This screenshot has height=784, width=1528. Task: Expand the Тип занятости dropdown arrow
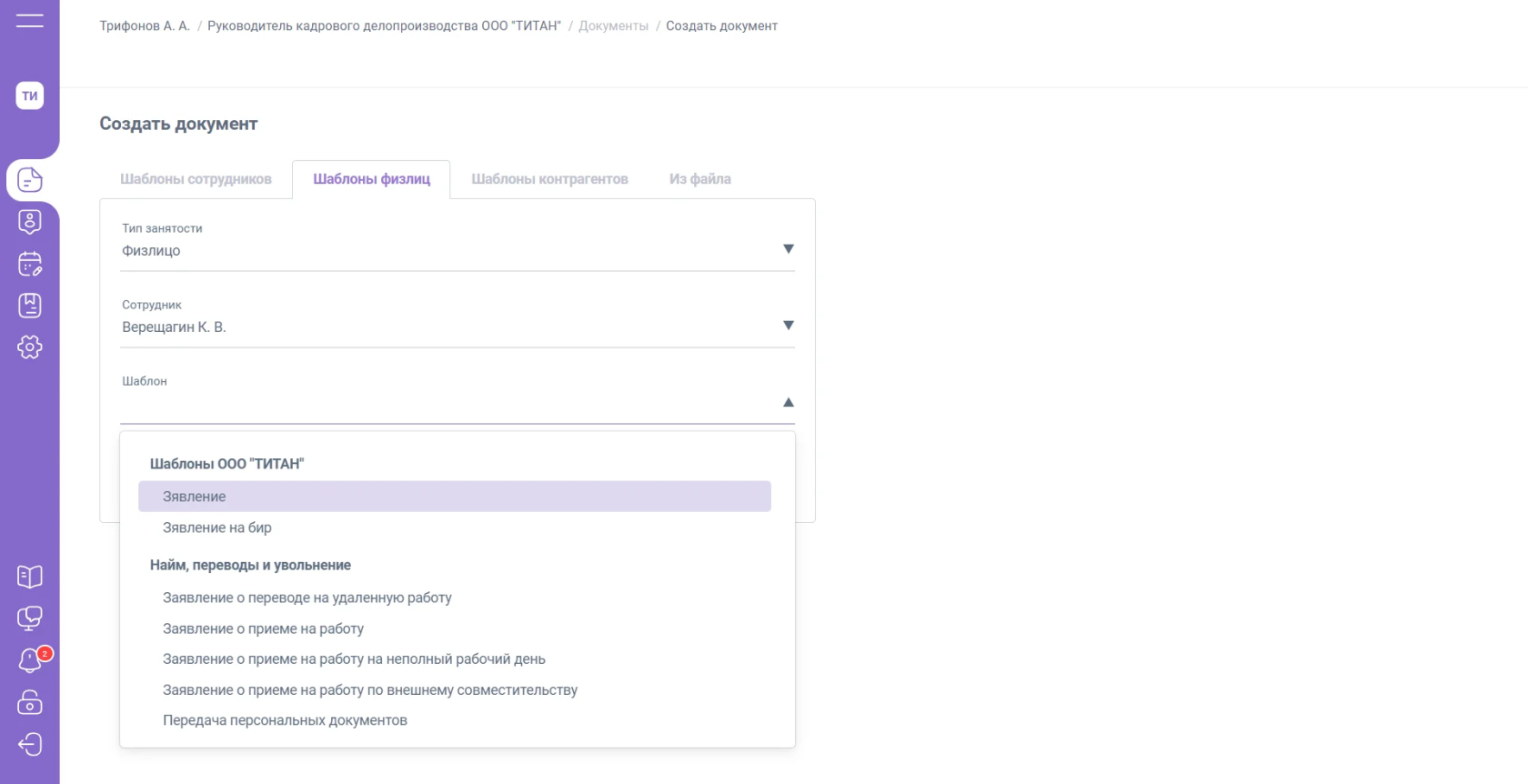click(789, 249)
